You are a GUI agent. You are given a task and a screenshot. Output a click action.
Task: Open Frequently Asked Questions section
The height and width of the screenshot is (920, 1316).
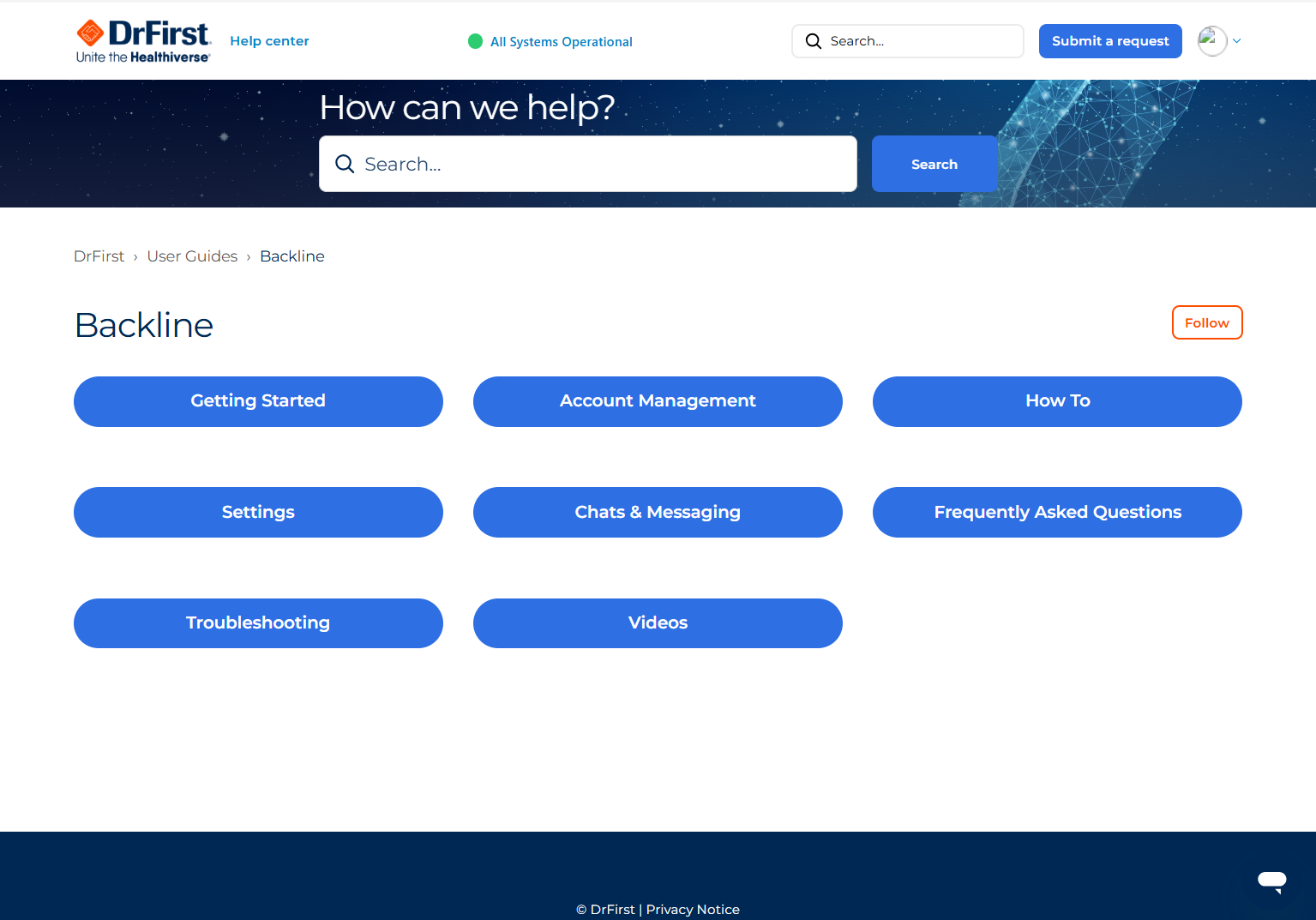pyautogui.click(x=1057, y=513)
